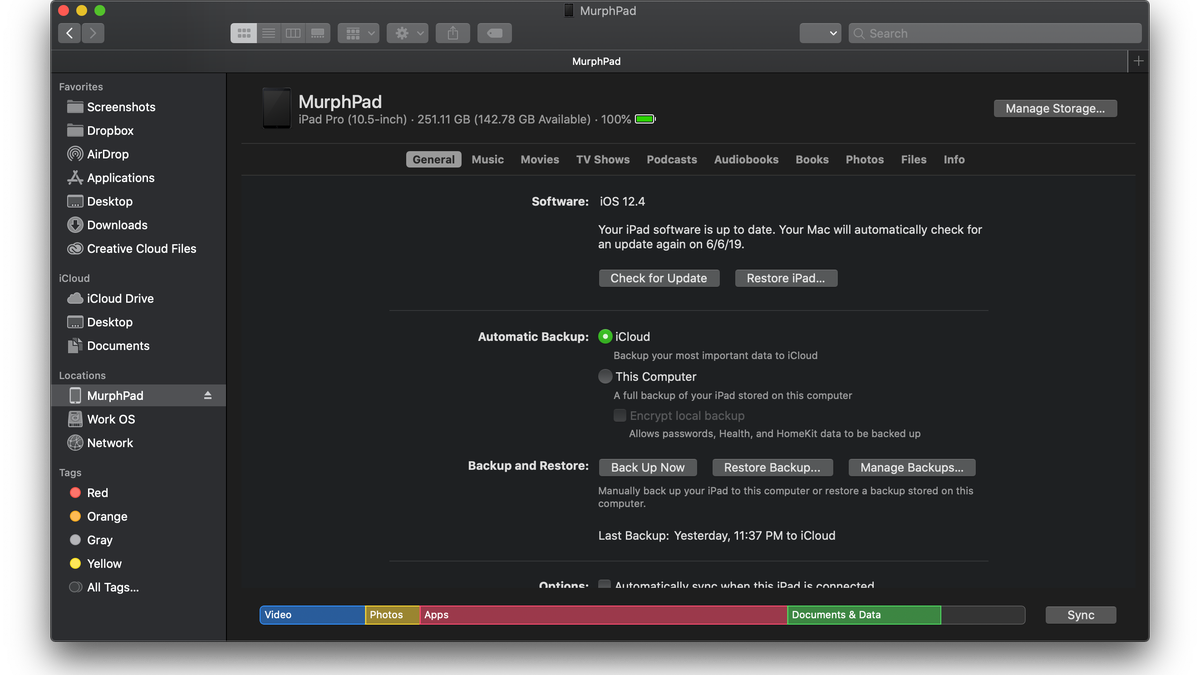Open Screenshots folder in the sidebar
This screenshot has width=1200, height=675.
coord(138,107)
